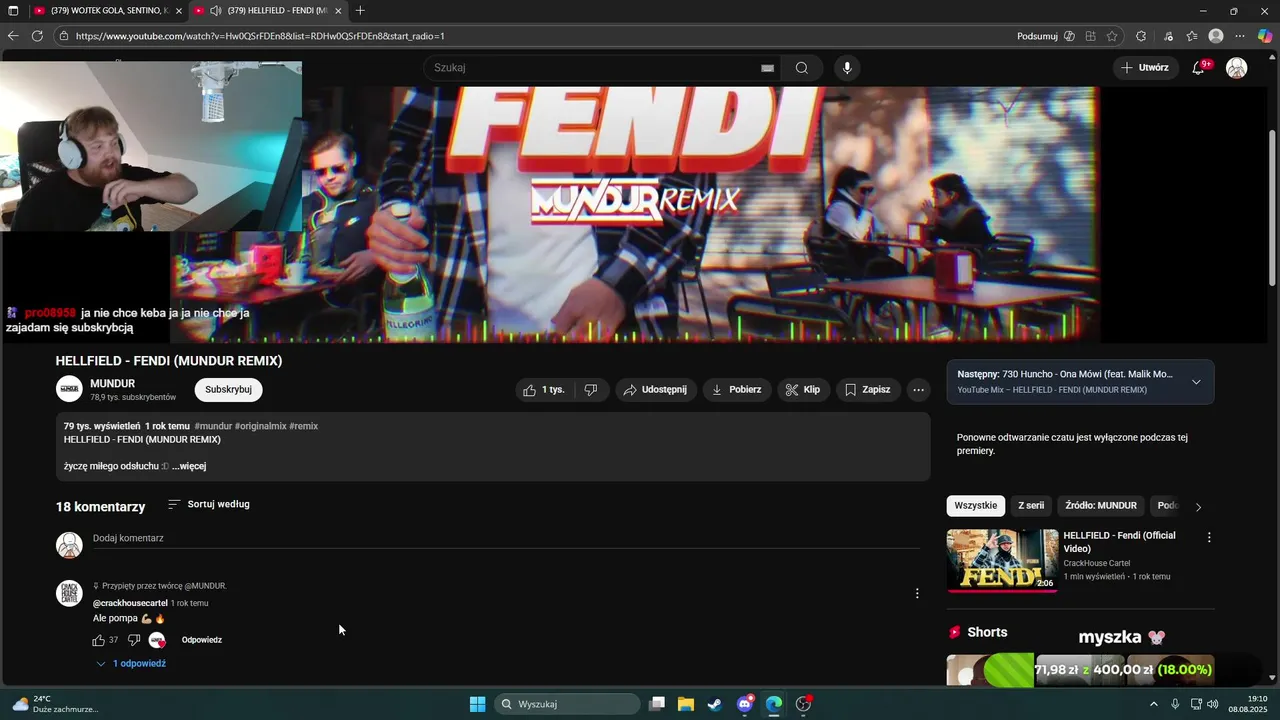The width and height of the screenshot is (1280, 720).
Task: Open the Klip scissors button
Action: [x=803, y=390]
